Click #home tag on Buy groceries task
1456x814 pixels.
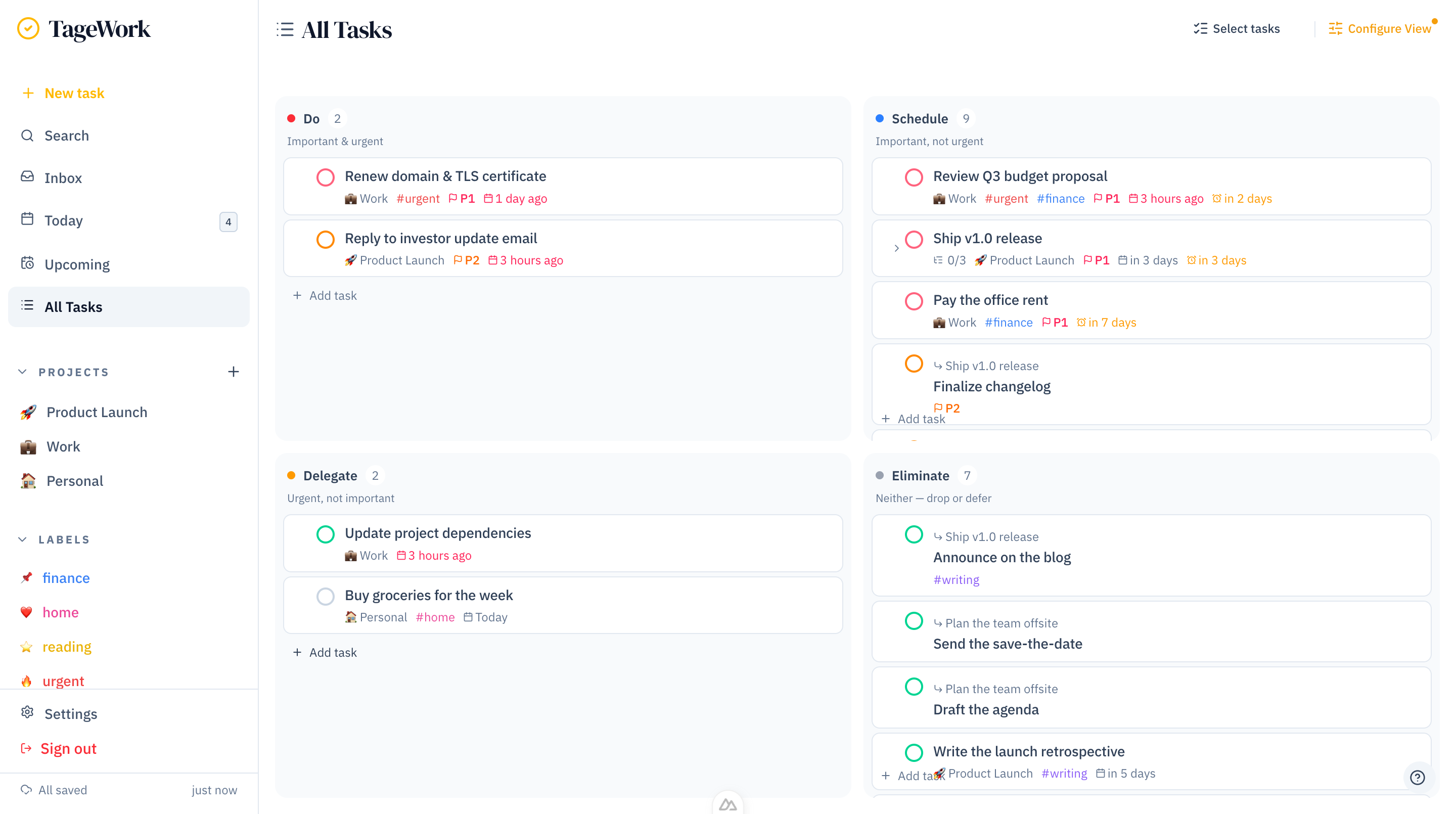point(435,617)
